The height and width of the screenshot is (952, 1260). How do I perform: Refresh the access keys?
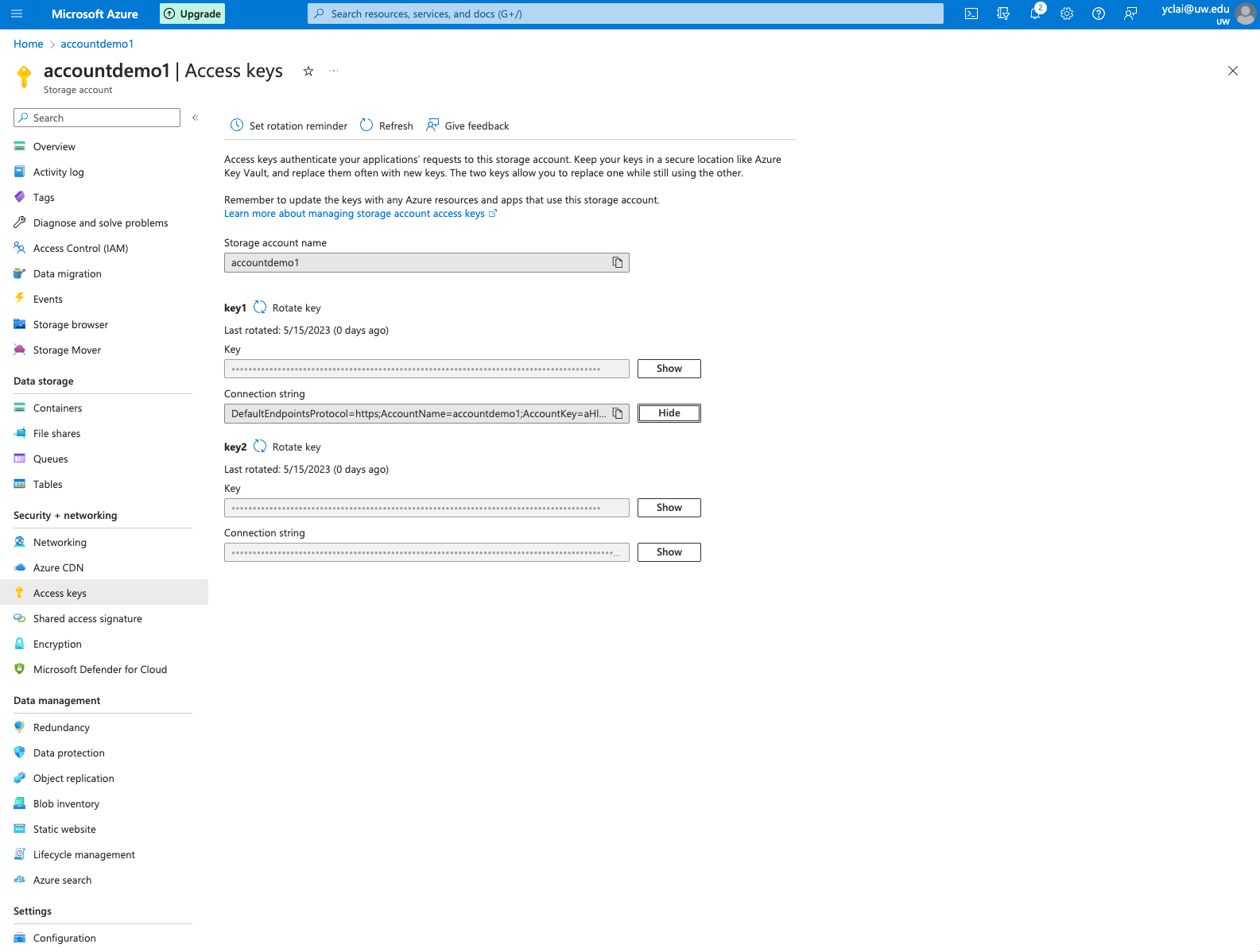(387, 126)
